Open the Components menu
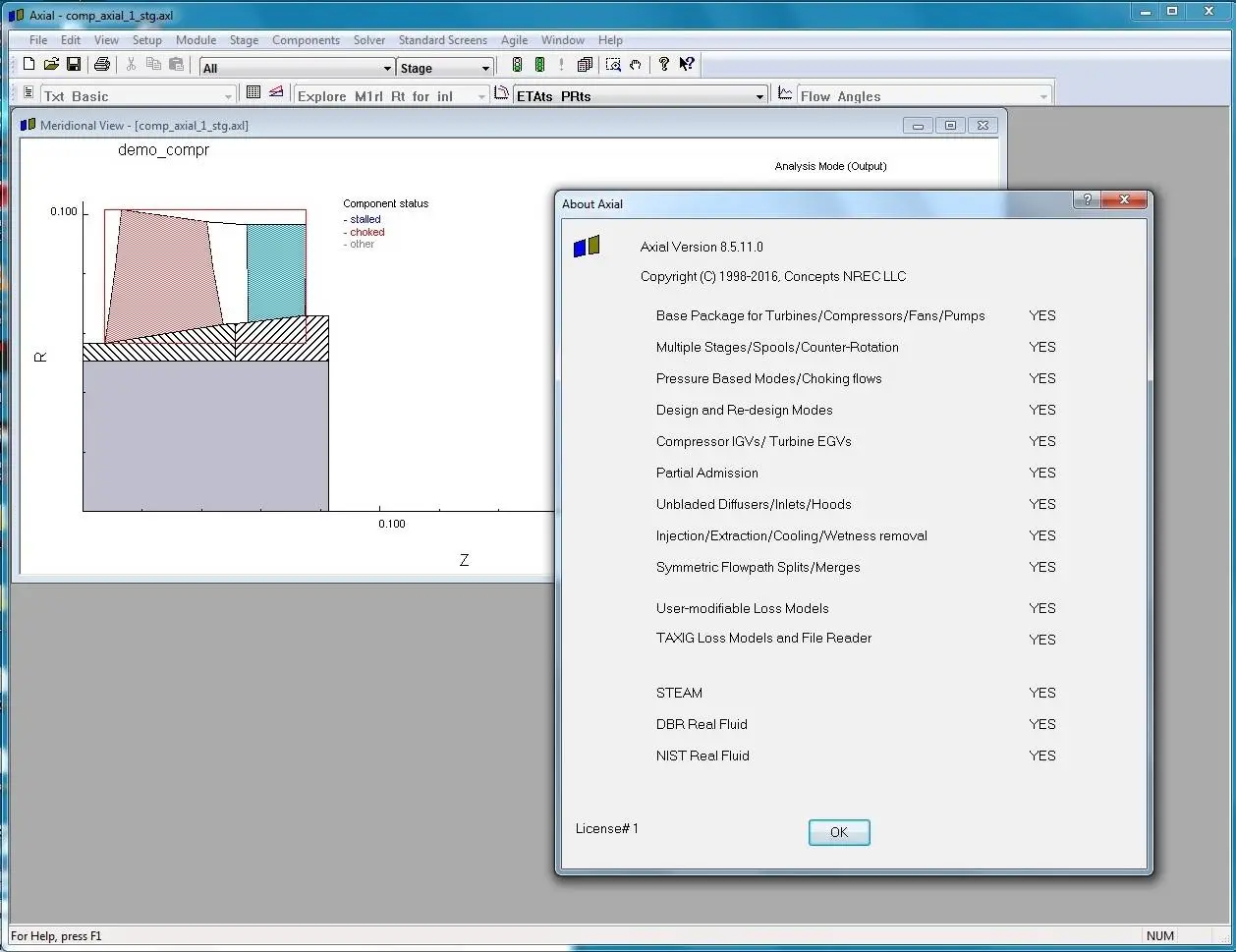The image size is (1236, 952). coord(306,40)
